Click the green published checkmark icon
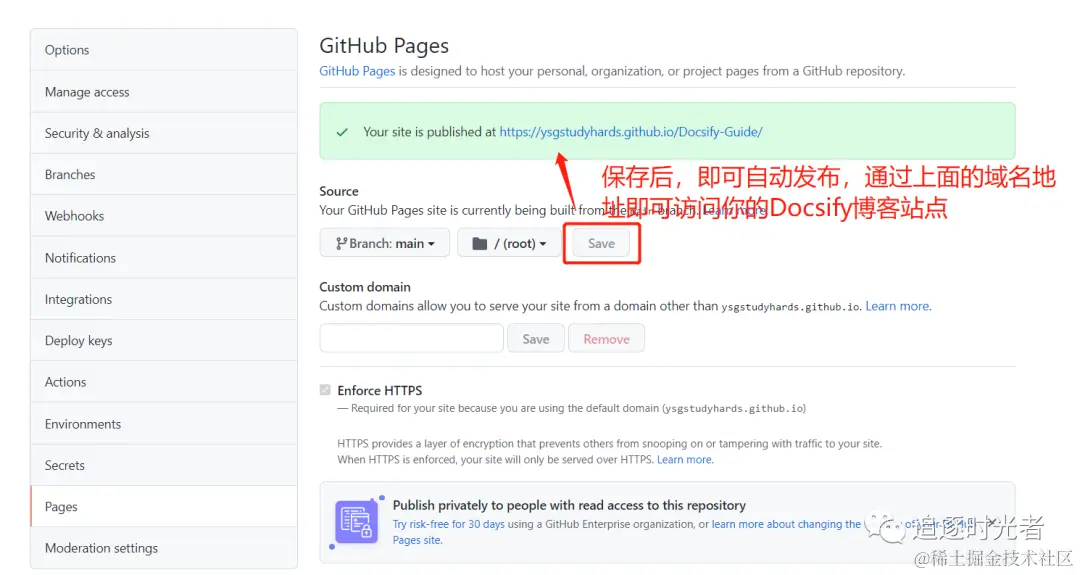Viewport: 1080px width, 575px height. click(x=342, y=132)
